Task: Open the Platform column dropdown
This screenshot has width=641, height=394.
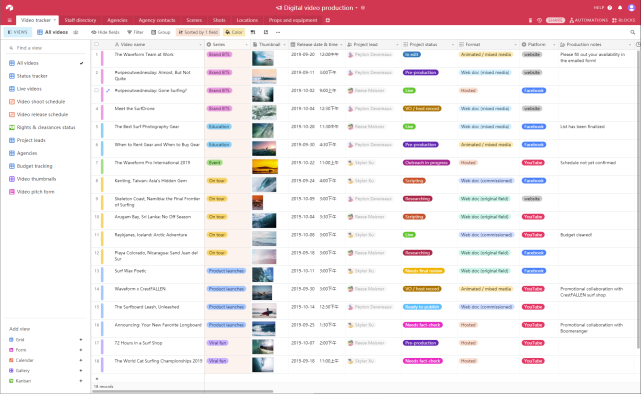Action: (x=554, y=45)
